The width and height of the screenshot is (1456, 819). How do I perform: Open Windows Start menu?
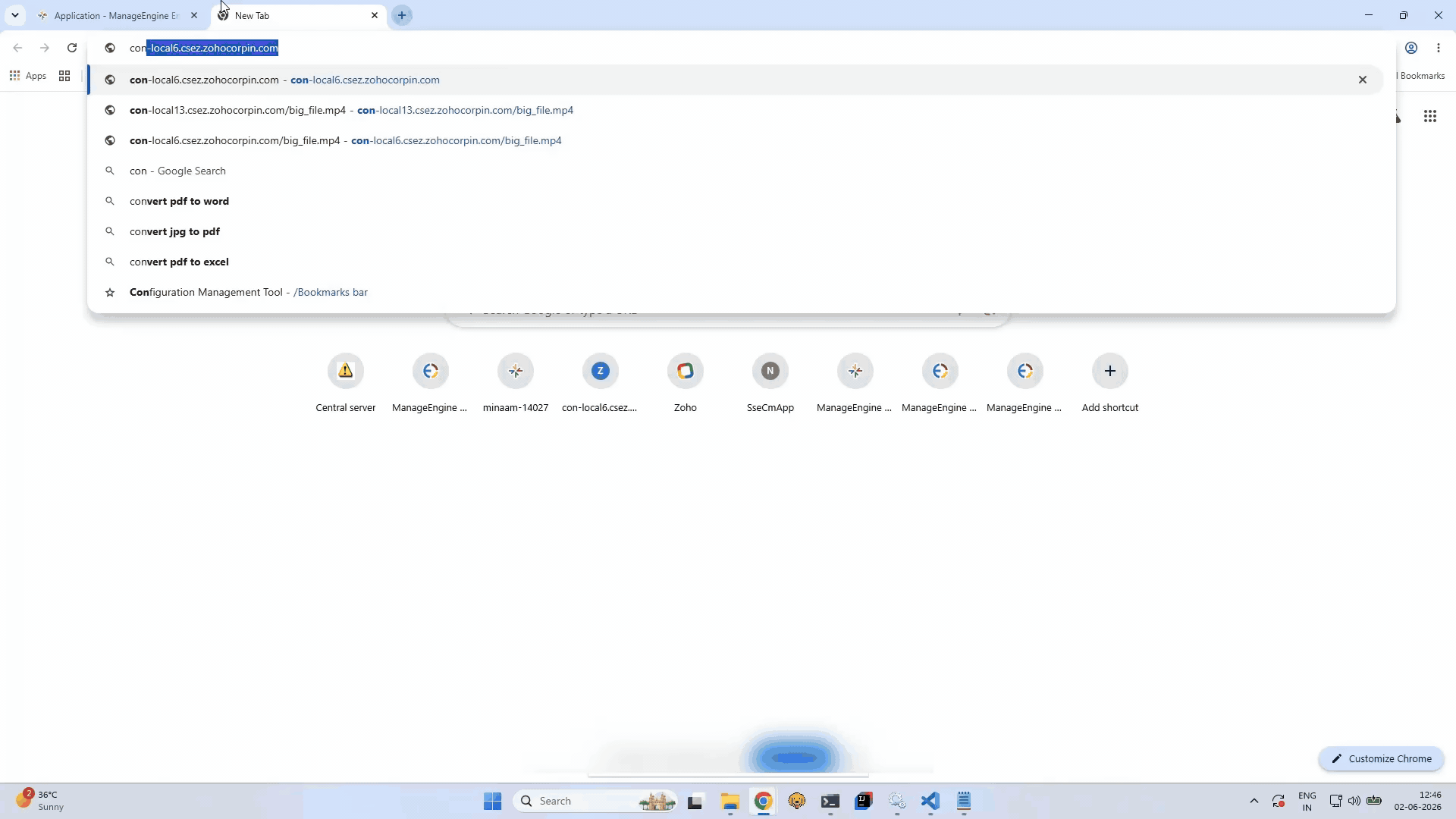point(493,801)
